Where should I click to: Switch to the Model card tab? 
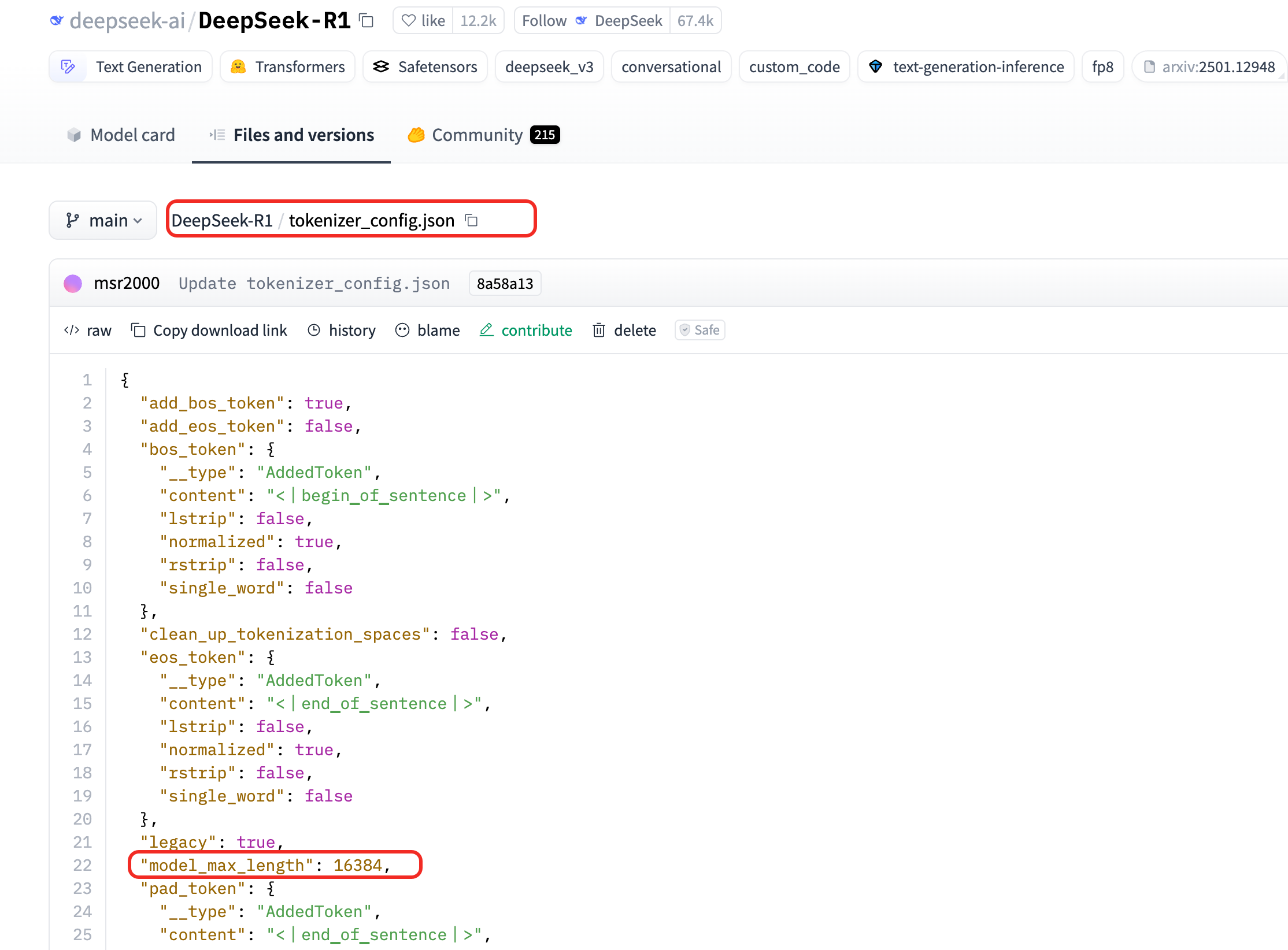120,135
